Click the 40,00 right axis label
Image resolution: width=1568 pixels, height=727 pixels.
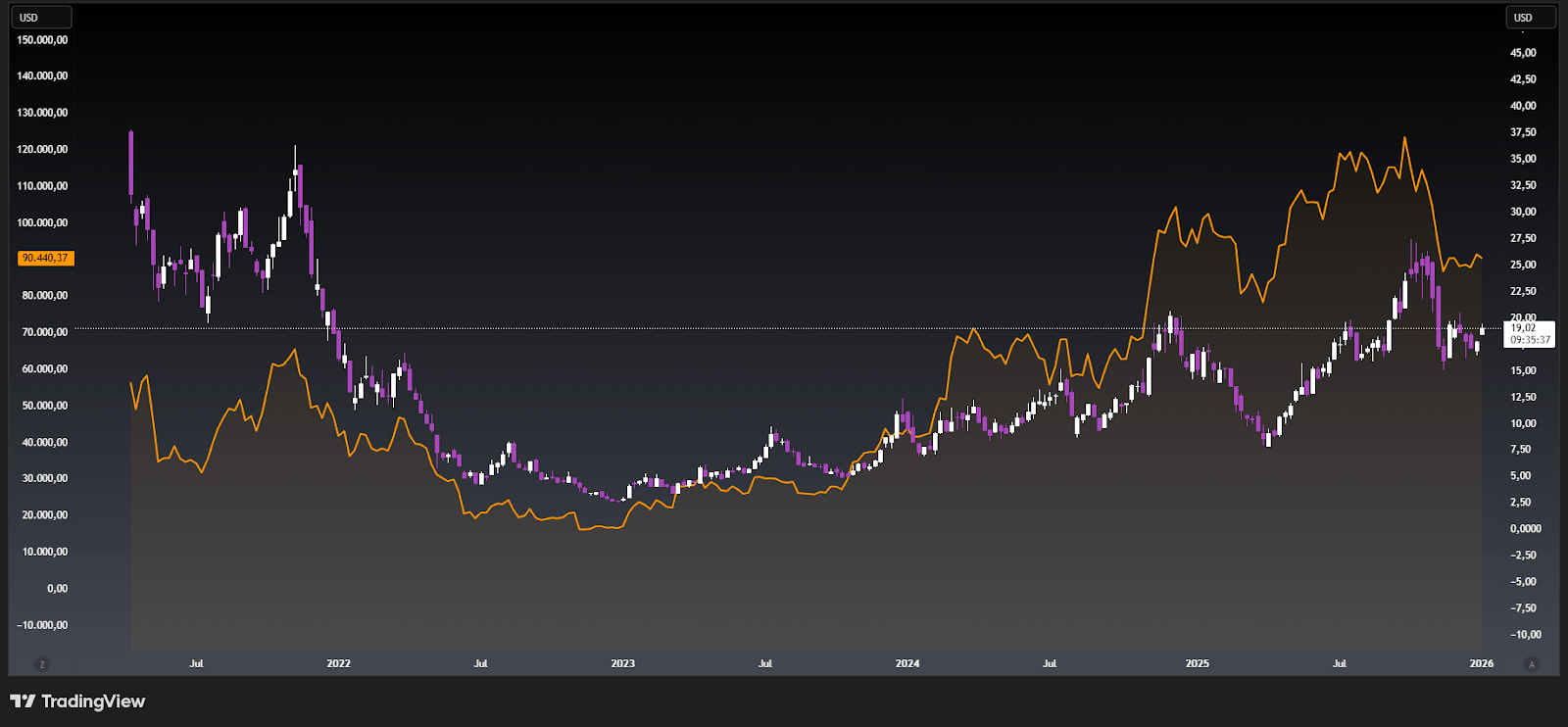(1523, 106)
